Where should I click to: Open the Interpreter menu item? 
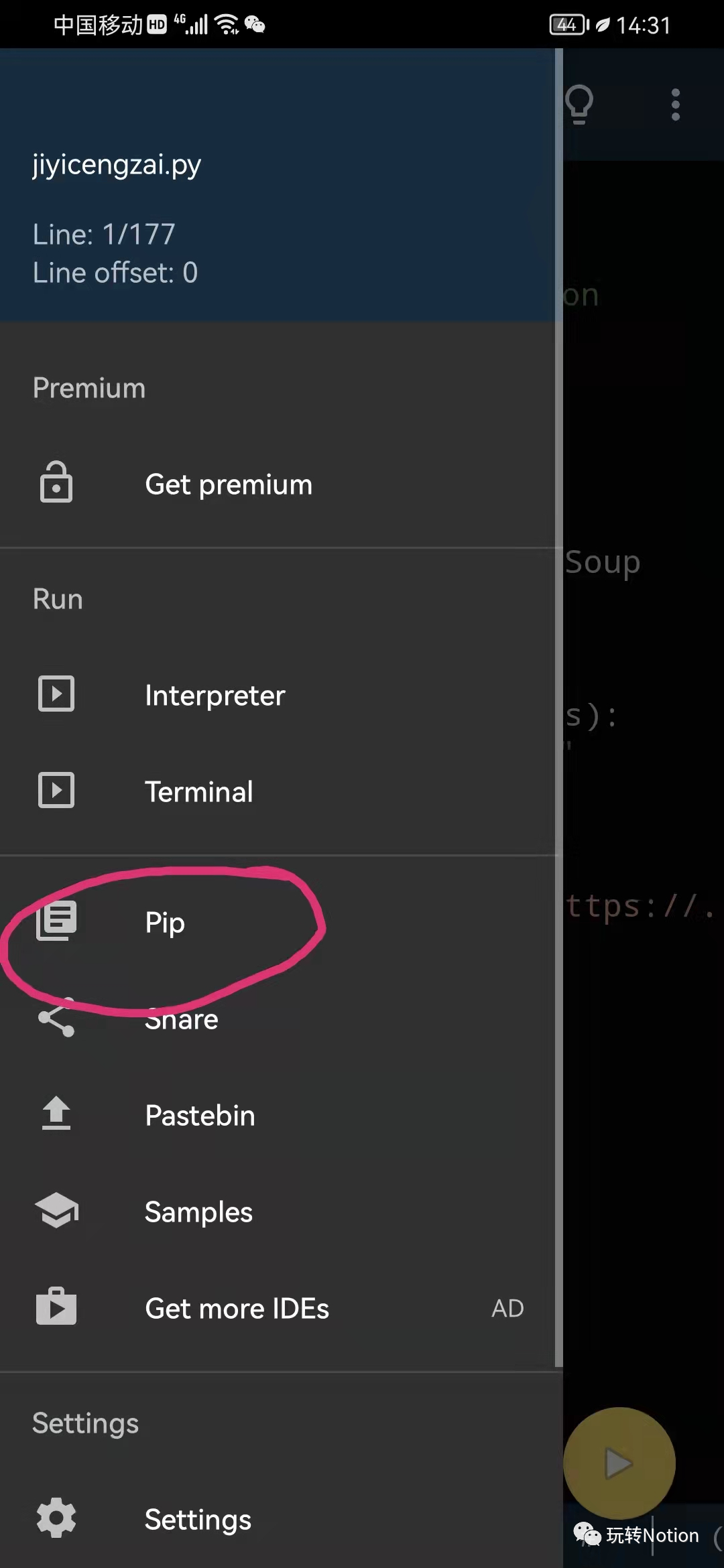(215, 696)
